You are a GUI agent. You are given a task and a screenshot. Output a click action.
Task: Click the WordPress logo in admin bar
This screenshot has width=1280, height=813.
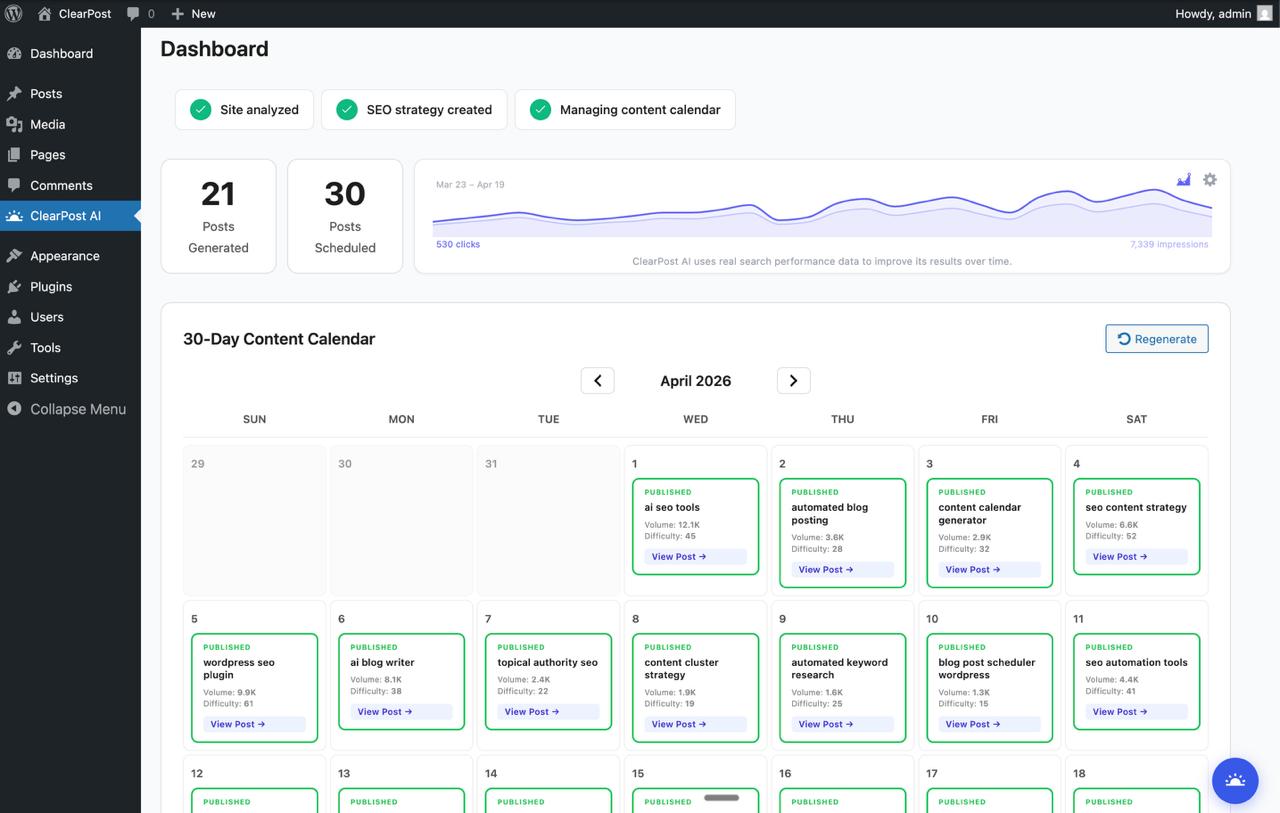pos(14,14)
